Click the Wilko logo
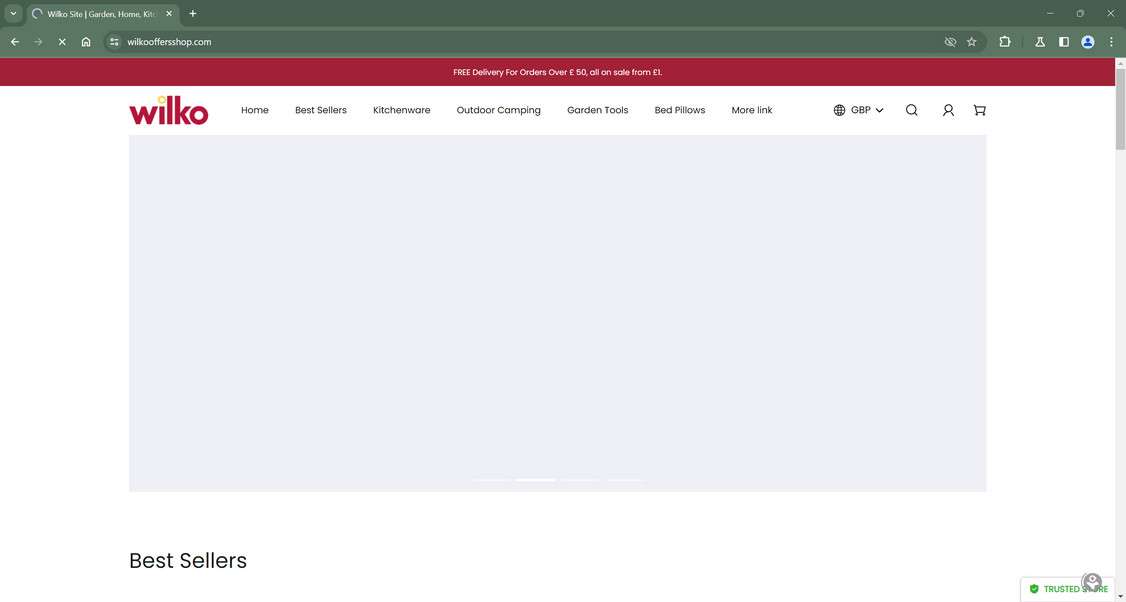This screenshot has width=1126, height=602. click(168, 111)
